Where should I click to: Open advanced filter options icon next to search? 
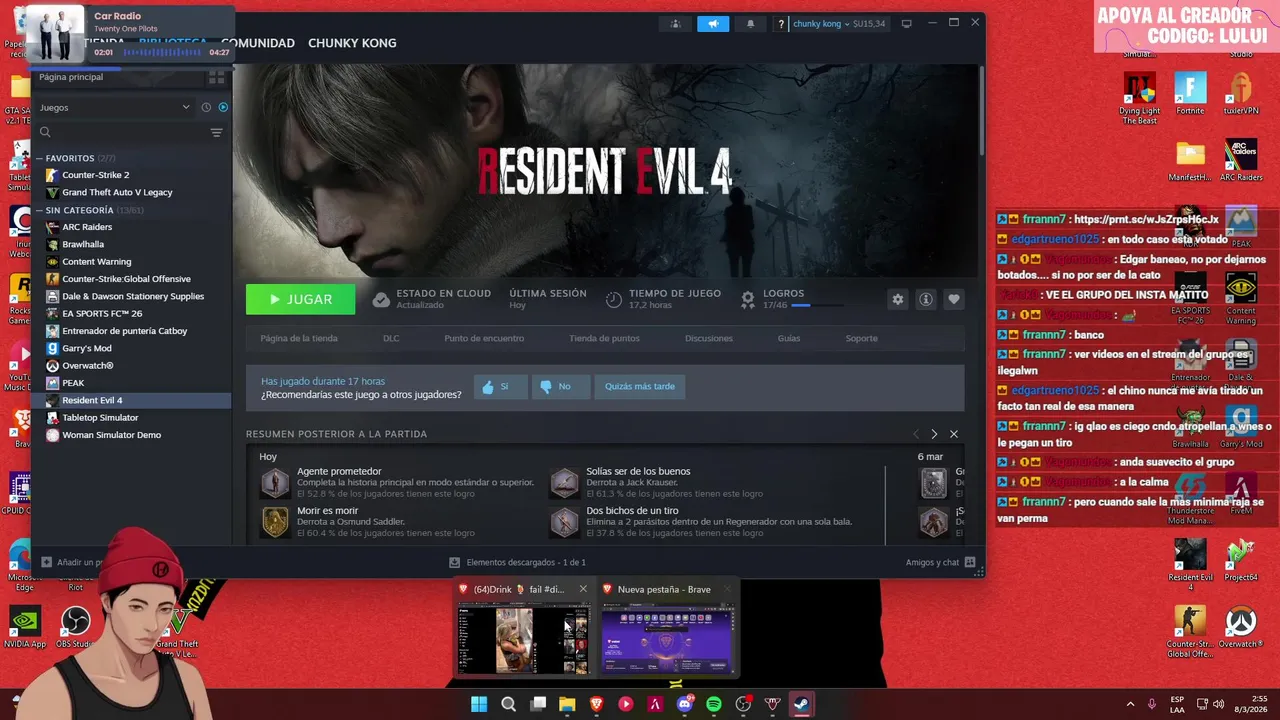tap(216, 132)
